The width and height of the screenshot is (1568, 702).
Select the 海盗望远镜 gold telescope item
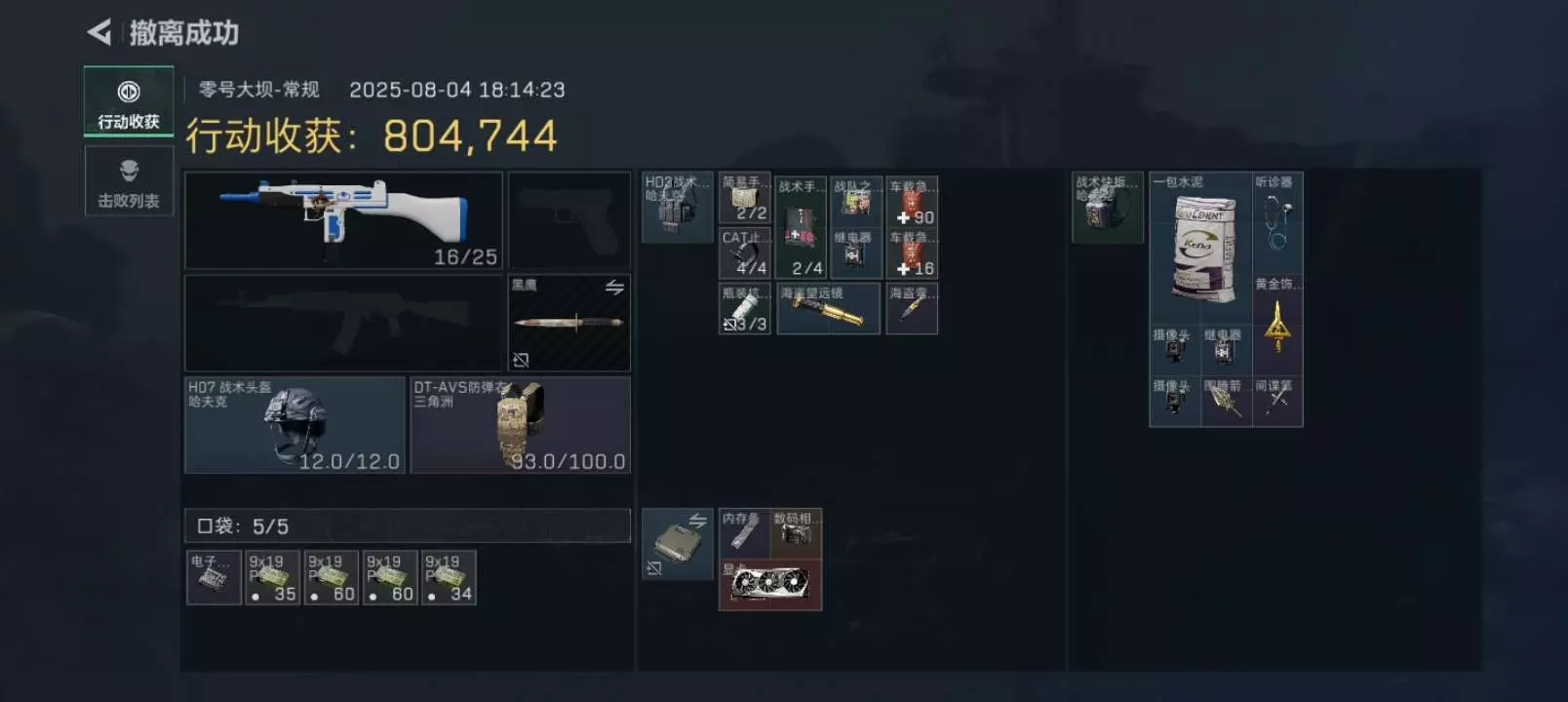click(828, 308)
